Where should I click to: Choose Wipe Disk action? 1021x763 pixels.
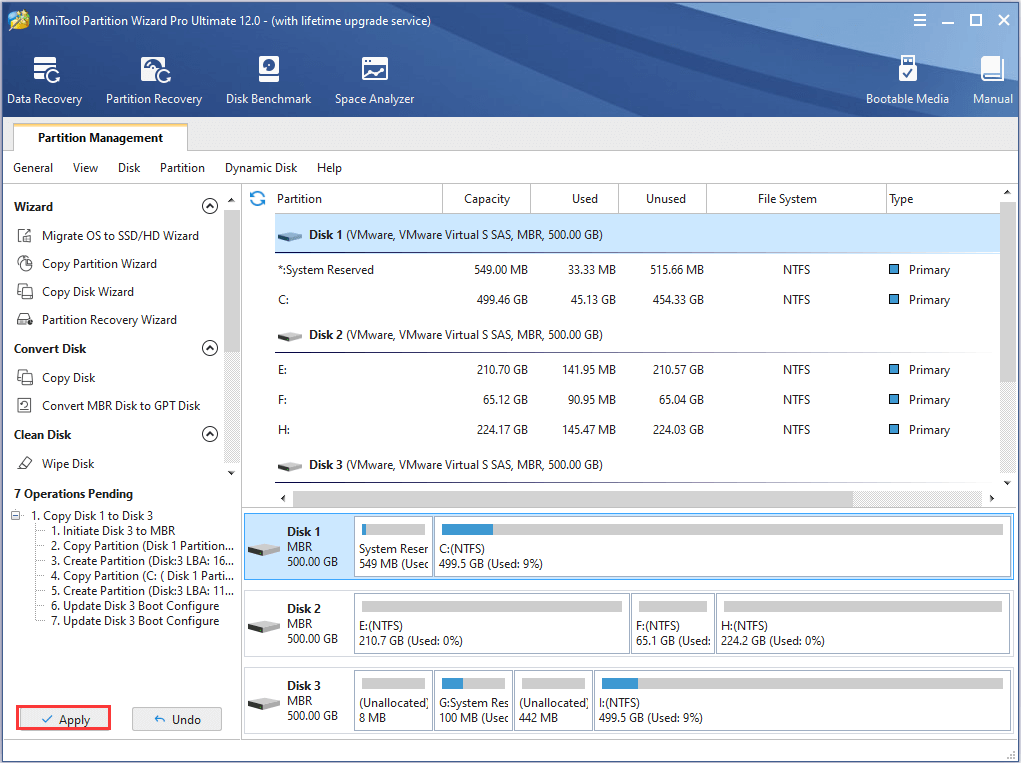[x=68, y=464]
